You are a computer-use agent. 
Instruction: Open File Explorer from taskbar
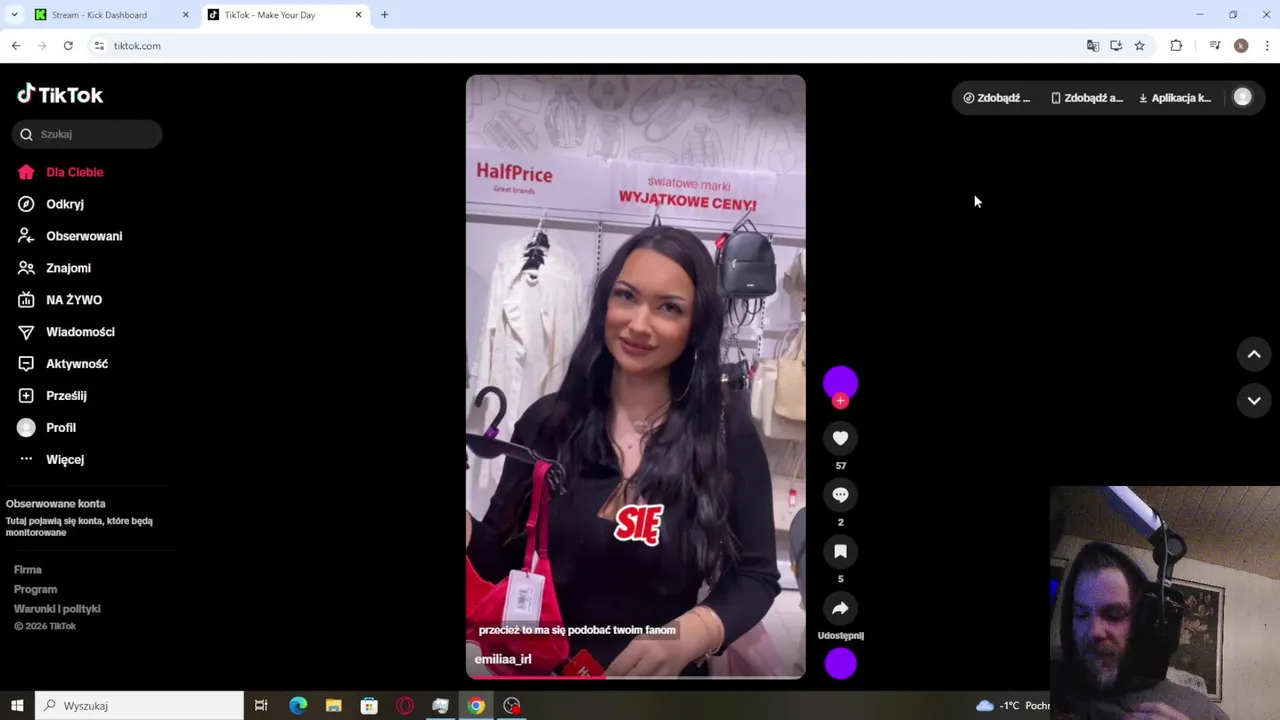(334, 706)
